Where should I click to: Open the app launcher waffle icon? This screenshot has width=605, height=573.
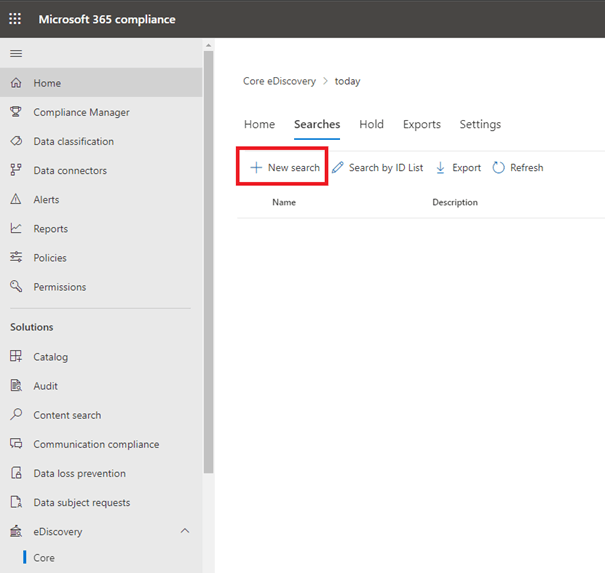(x=15, y=19)
